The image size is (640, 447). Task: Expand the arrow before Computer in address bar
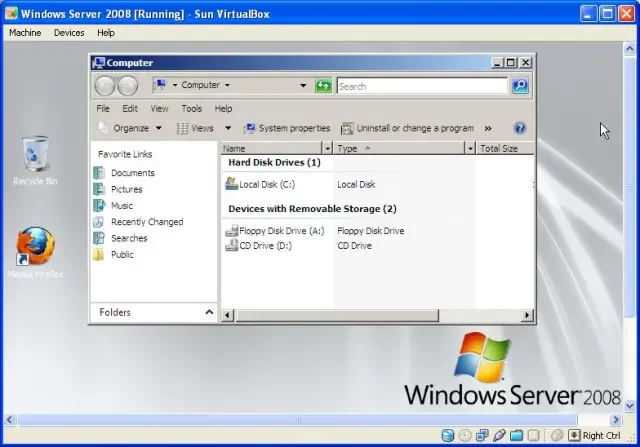click(175, 85)
